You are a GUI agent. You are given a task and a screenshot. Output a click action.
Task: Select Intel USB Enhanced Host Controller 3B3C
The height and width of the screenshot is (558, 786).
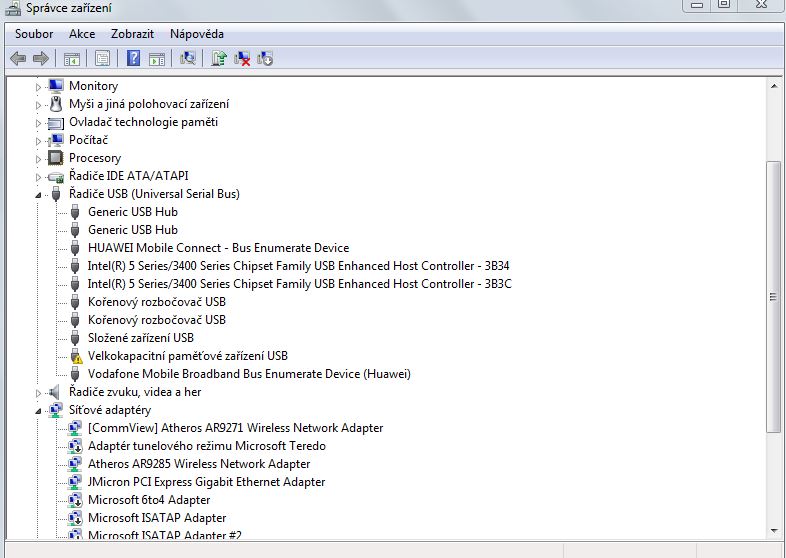coord(300,284)
